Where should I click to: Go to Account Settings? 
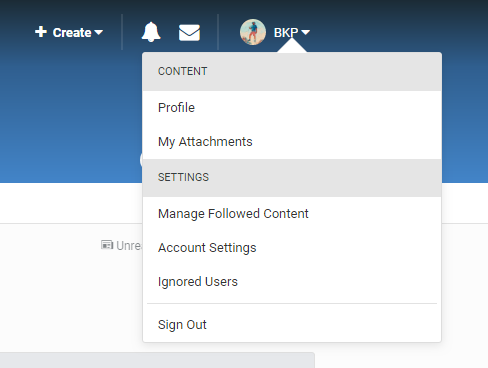coord(292,248)
